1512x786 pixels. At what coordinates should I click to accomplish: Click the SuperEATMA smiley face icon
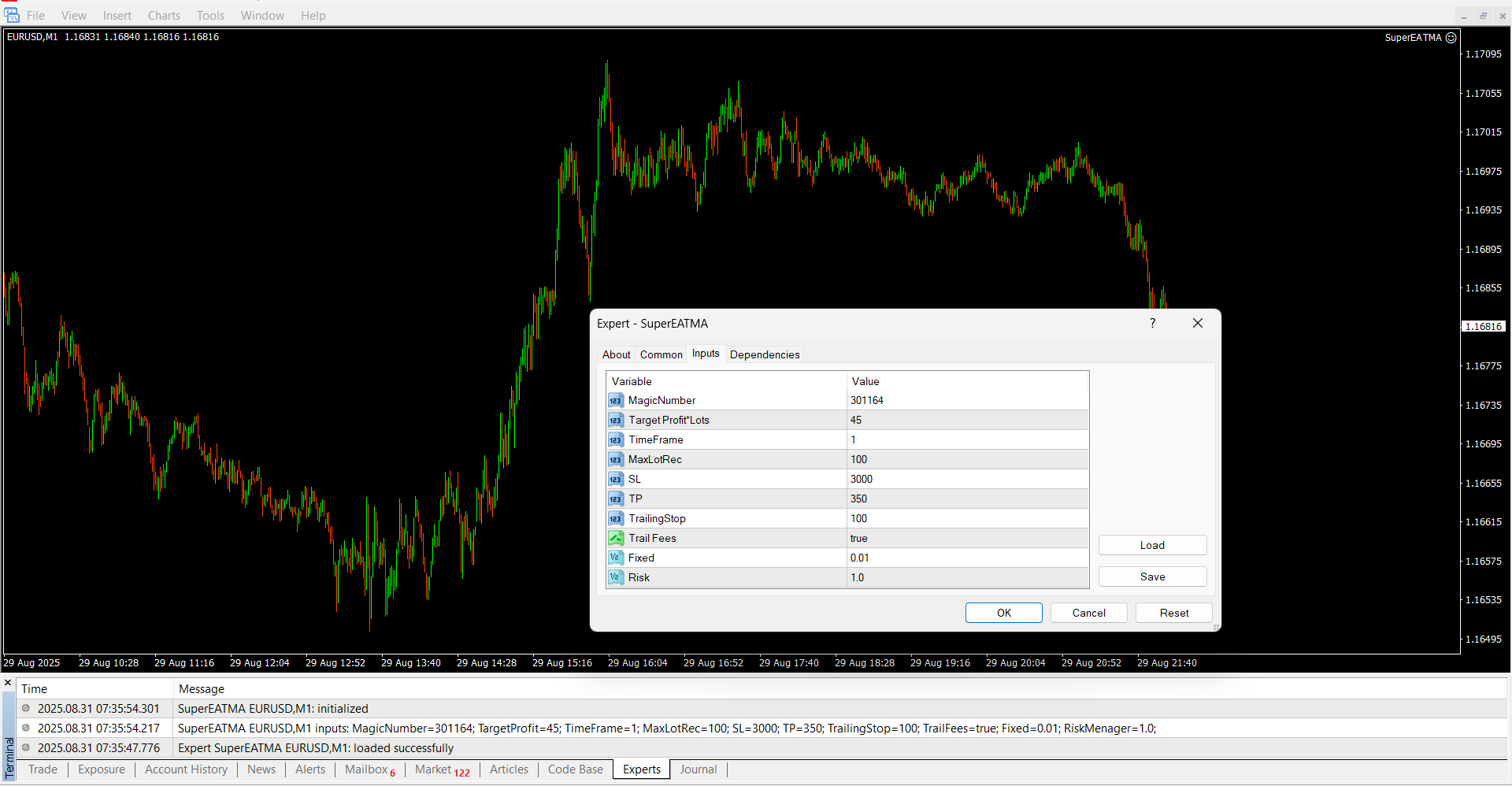1451,38
